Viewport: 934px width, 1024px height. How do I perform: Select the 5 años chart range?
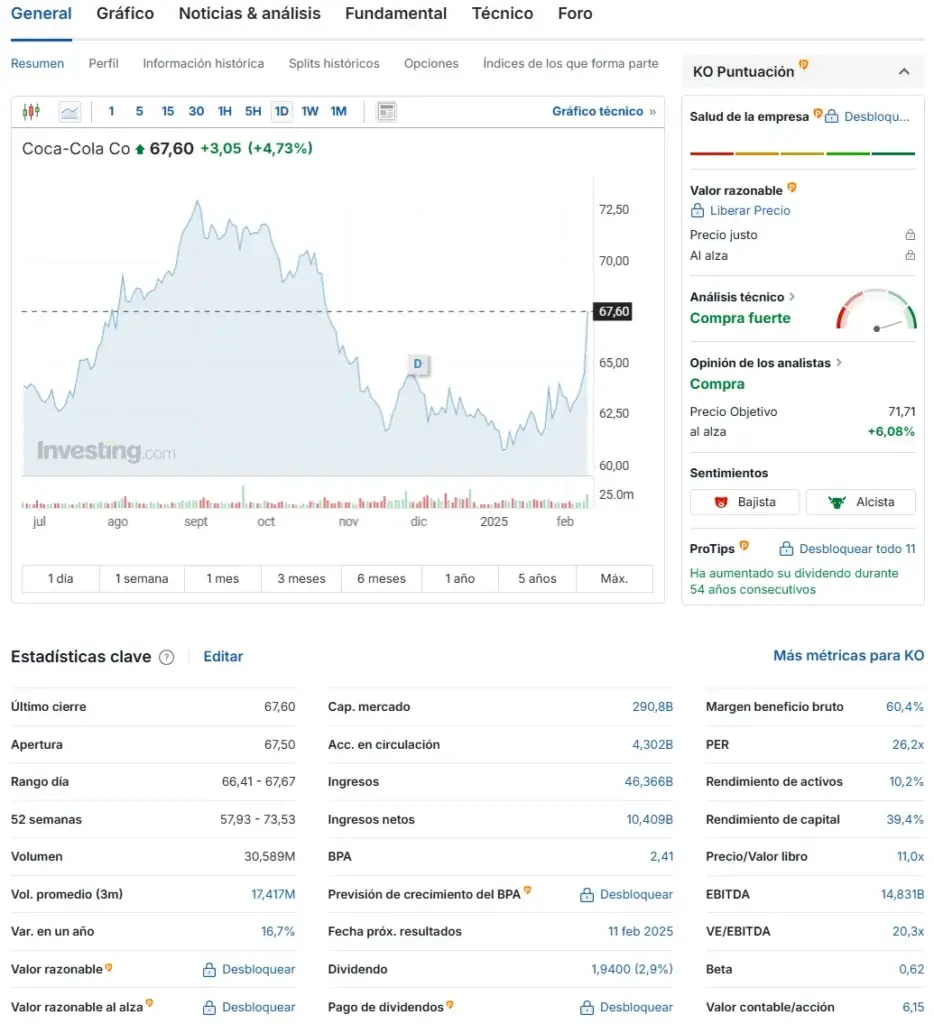[x=536, y=578]
